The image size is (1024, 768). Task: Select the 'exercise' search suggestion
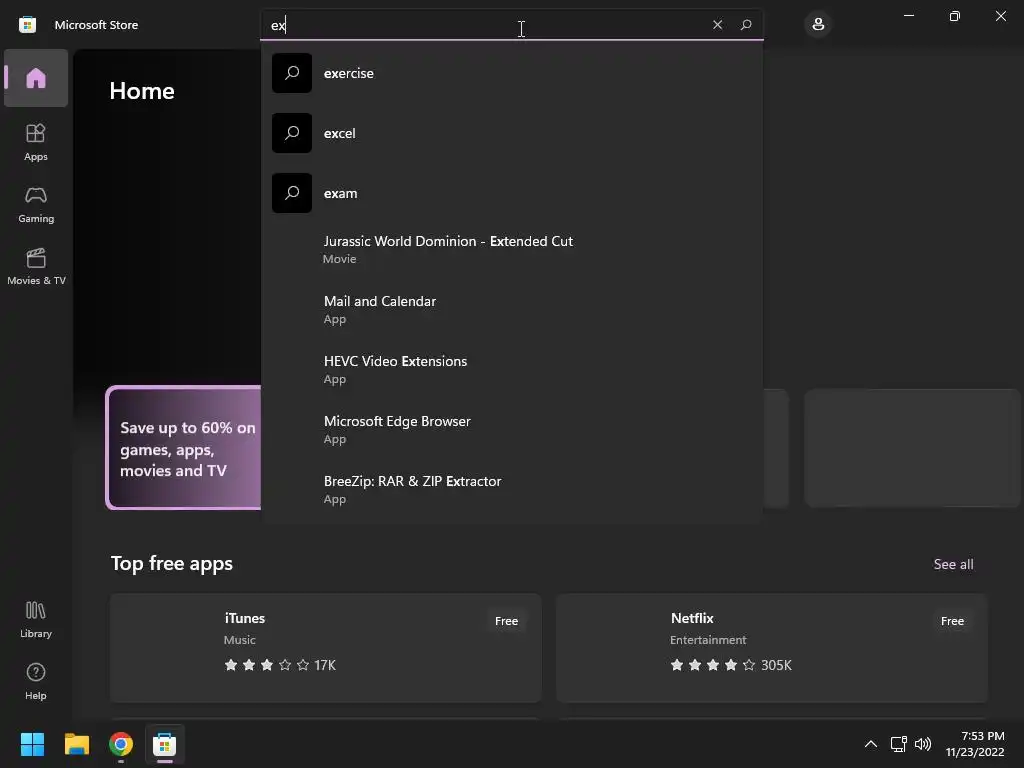[511, 73]
